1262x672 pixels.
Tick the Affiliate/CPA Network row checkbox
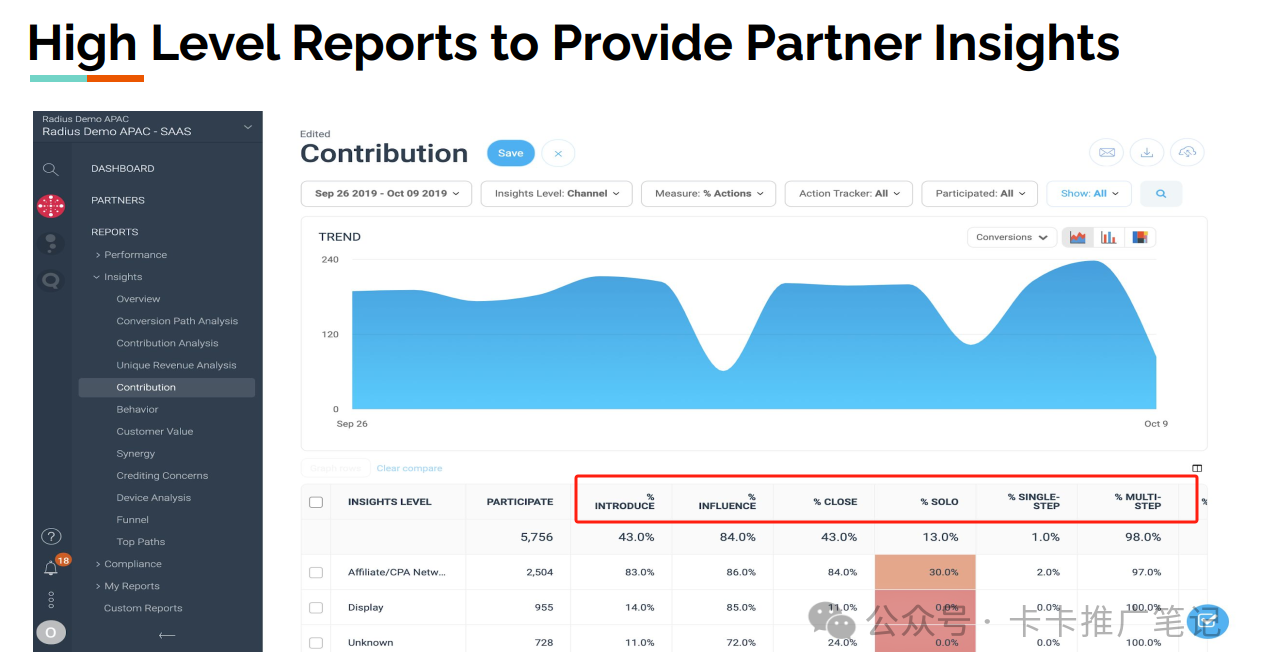[316, 573]
